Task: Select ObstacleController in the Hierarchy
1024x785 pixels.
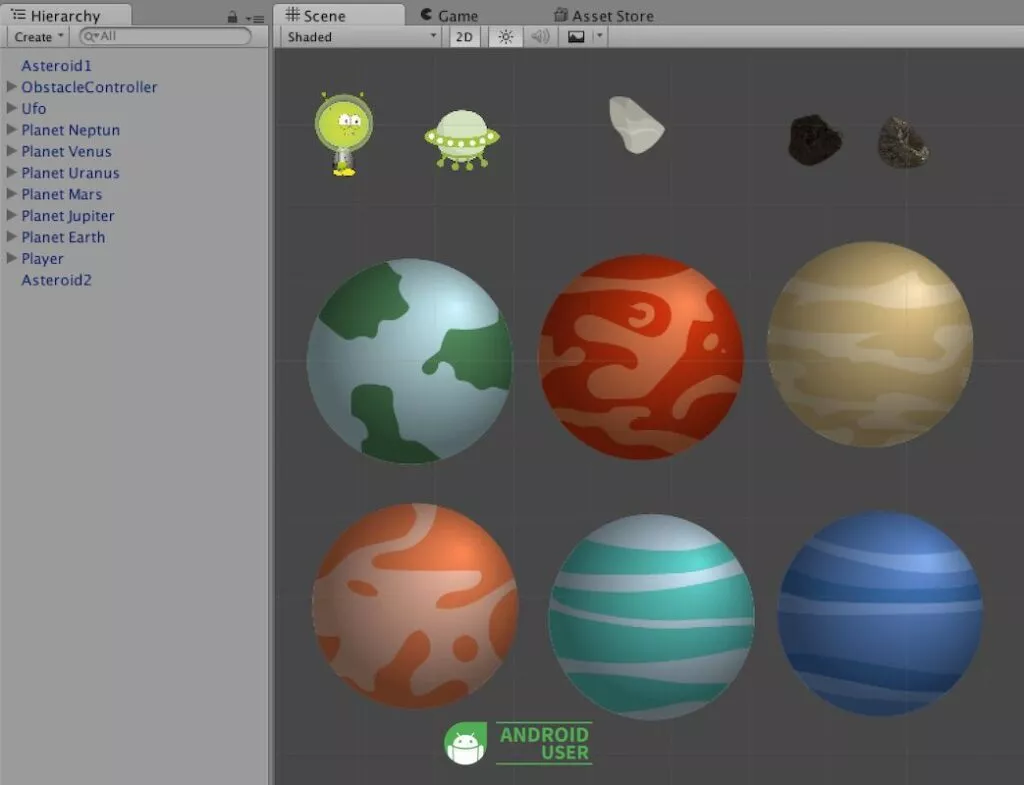Action: coord(89,87)
